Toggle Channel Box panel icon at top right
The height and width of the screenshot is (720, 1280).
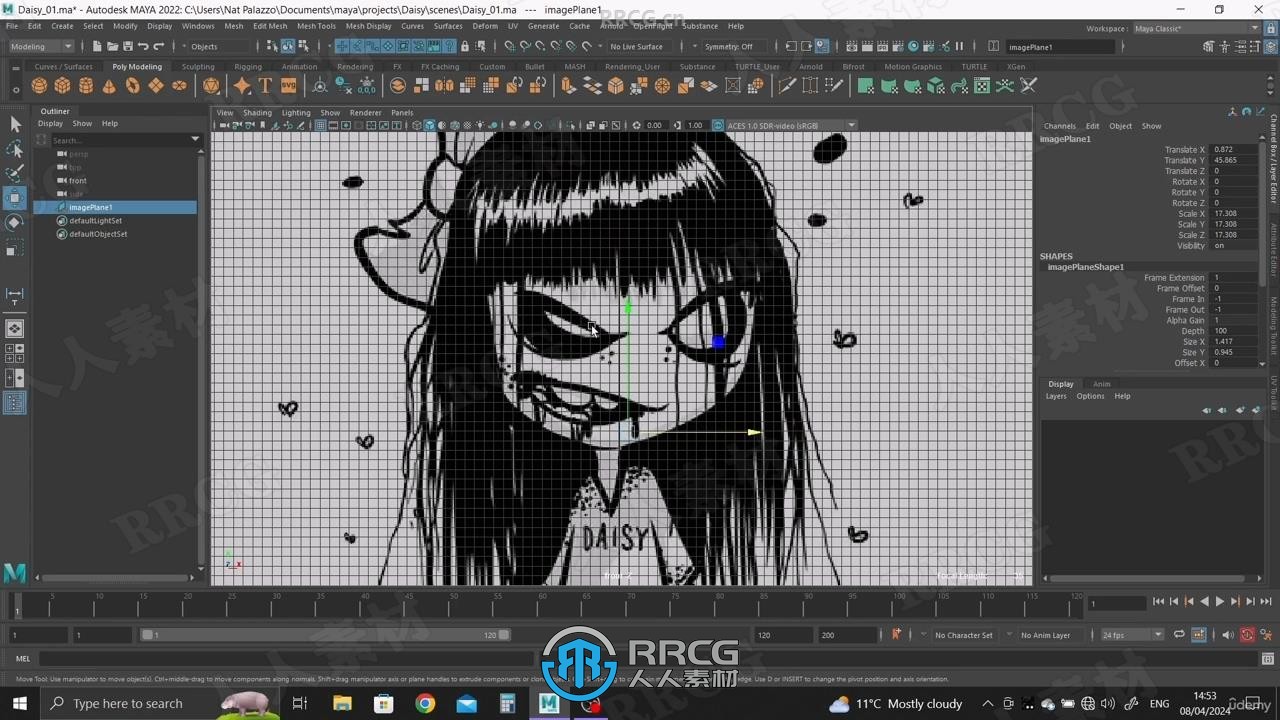[1271, 46]
